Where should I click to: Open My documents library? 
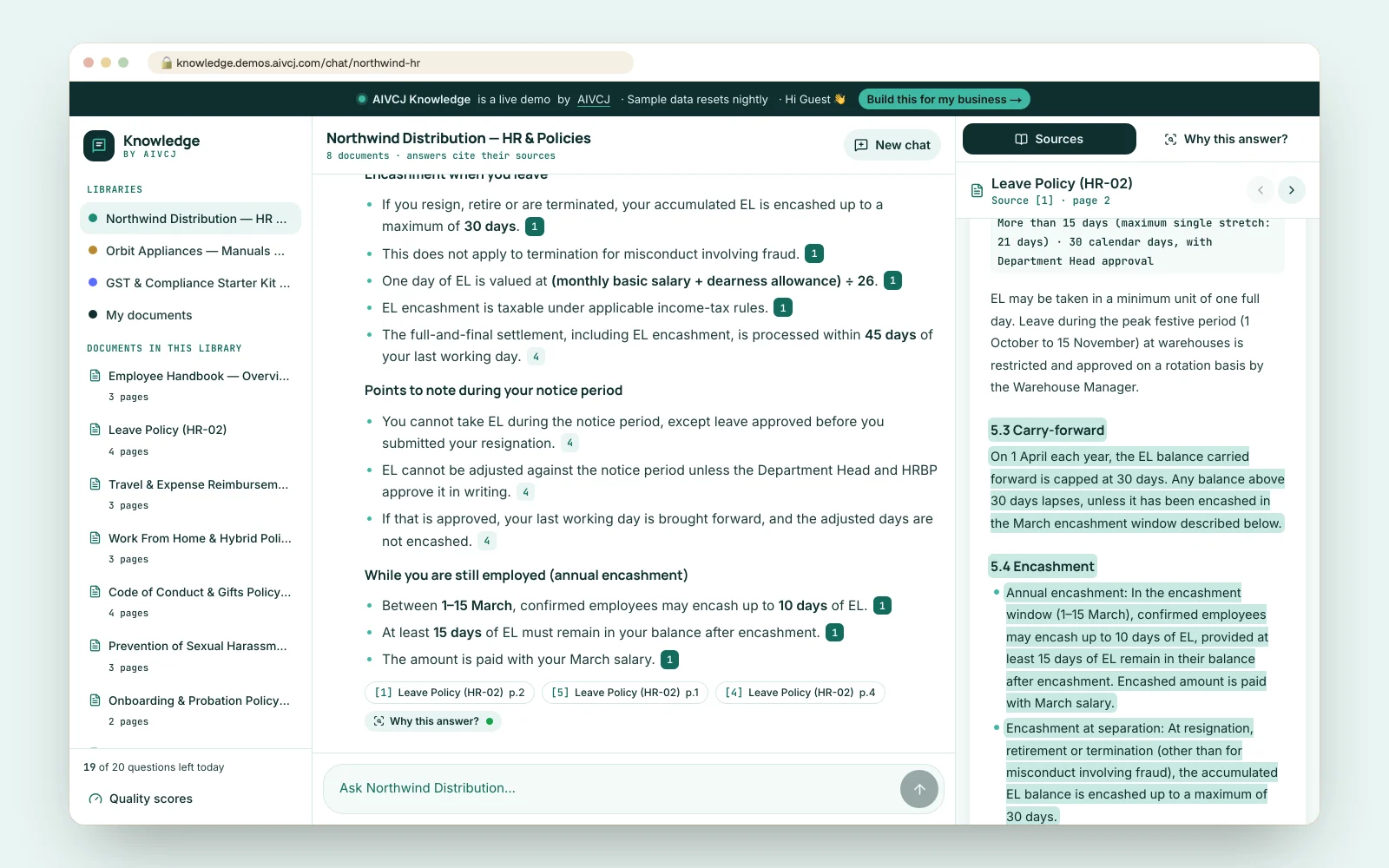click(190, 315)
